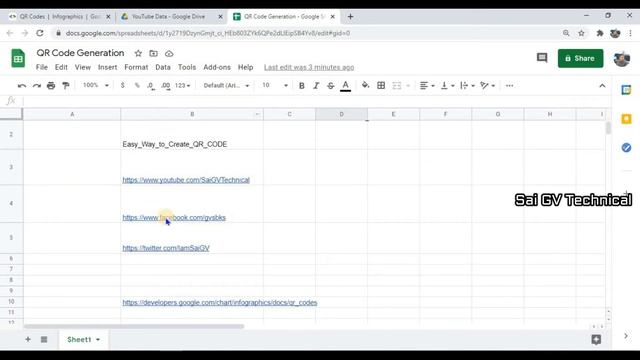Click the Move to folder icon
This screenshot has height=360, width=640.
[x=153, y=53]
